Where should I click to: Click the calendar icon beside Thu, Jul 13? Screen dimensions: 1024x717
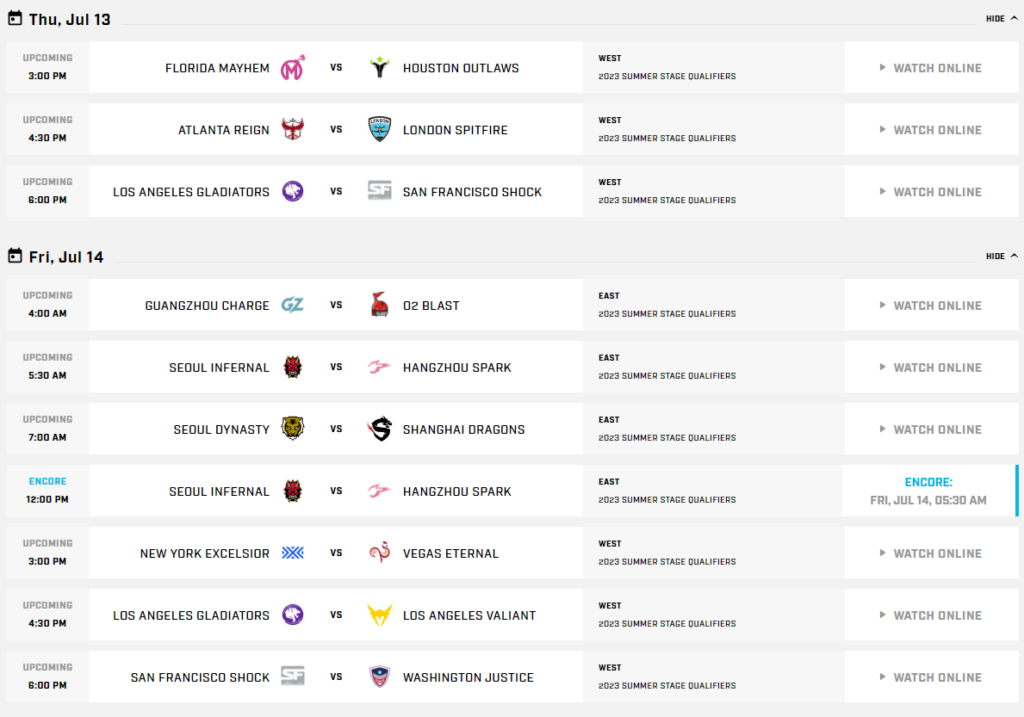pos(14,18)
